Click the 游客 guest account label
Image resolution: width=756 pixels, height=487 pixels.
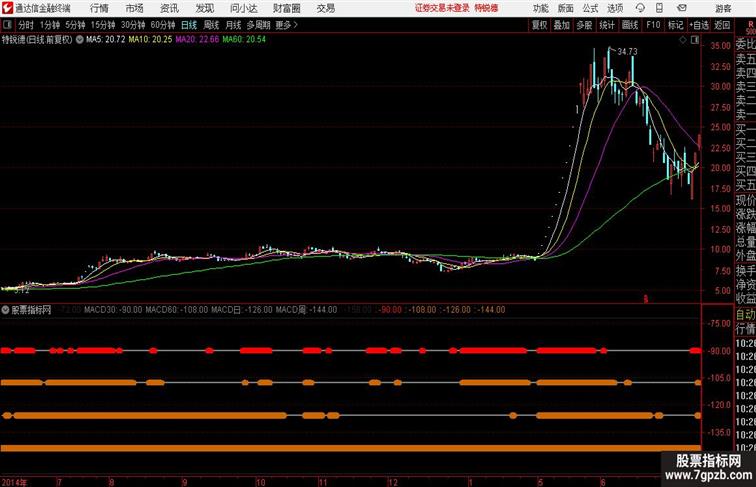[x=723, y=8]
